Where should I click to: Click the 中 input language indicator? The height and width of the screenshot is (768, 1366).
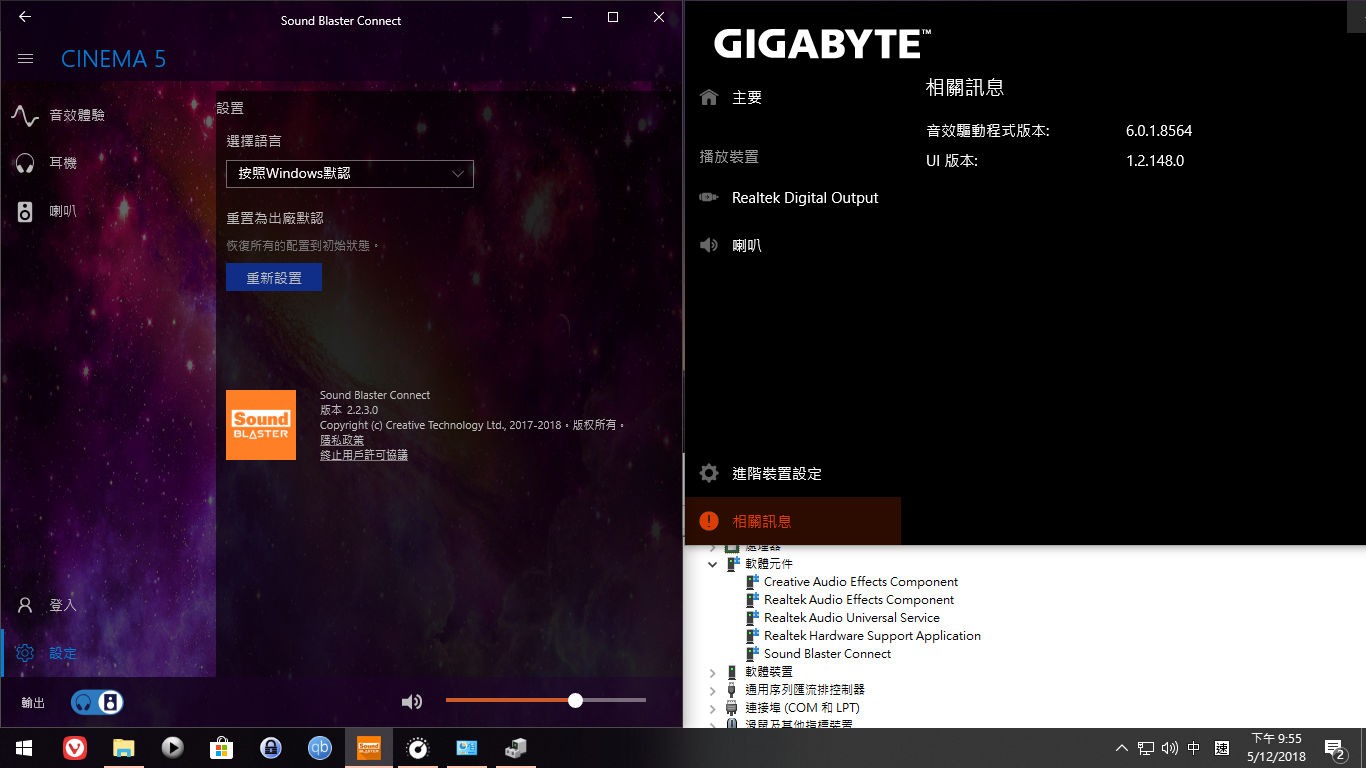coord(1194,748)
